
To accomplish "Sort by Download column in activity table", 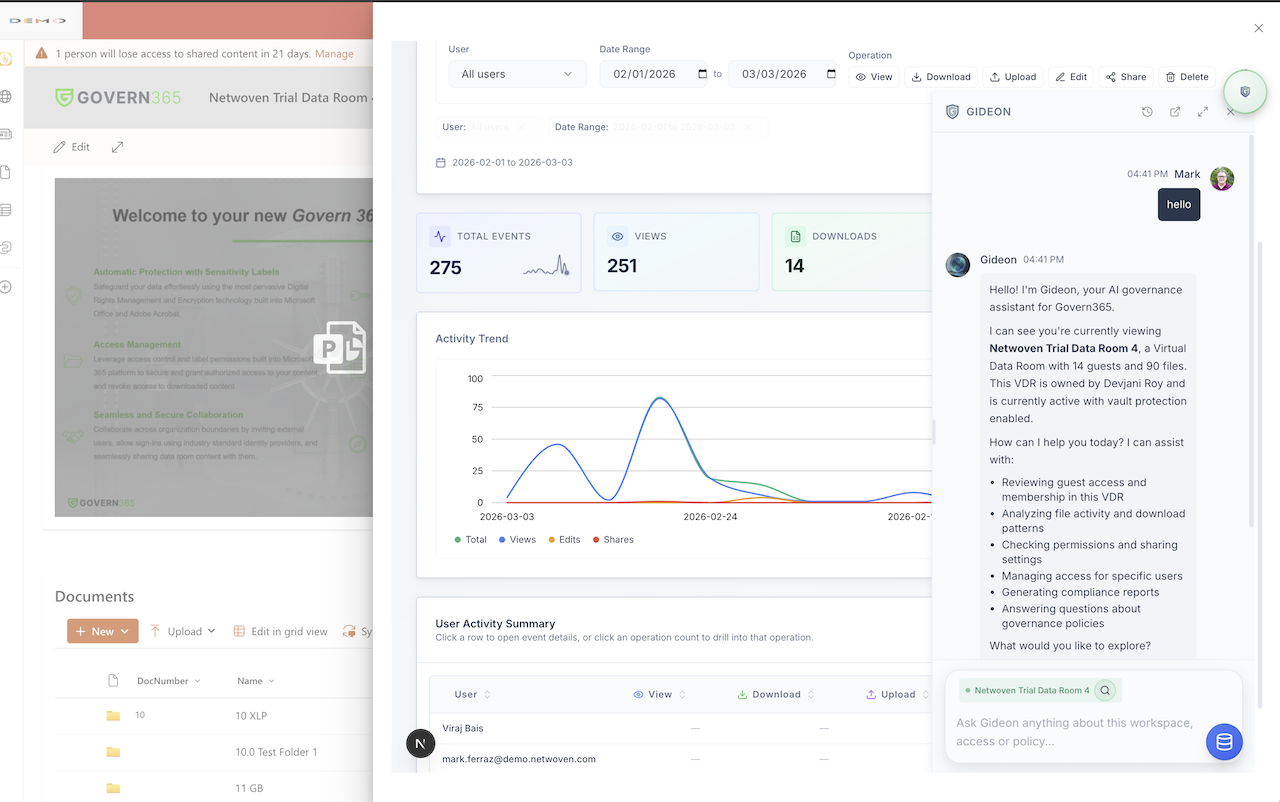I will pyautogui.click(x=777, y=694).
